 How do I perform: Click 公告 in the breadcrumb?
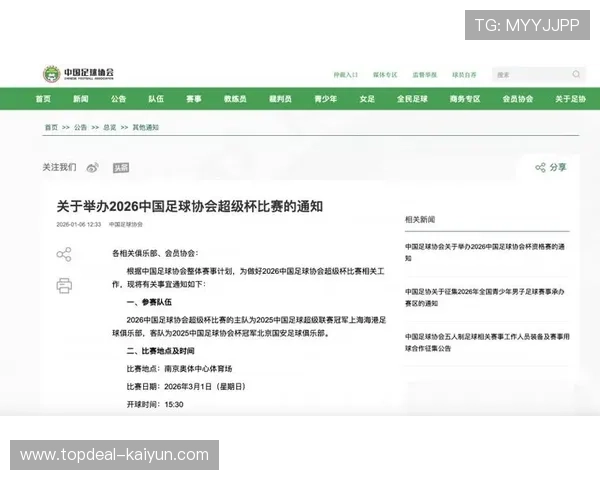[80, 127]
